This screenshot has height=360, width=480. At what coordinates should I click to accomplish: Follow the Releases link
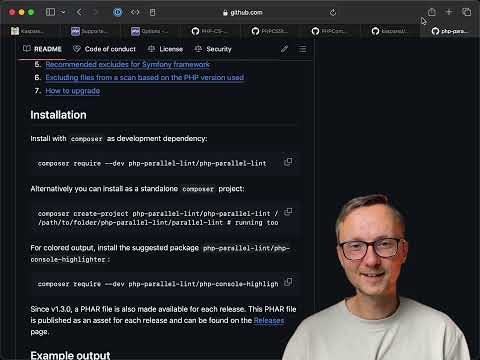click(x=269, y=321)
